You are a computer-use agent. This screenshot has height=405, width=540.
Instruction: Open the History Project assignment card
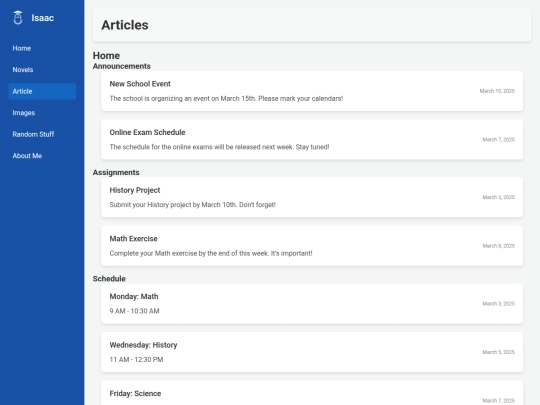pos(312,197)
